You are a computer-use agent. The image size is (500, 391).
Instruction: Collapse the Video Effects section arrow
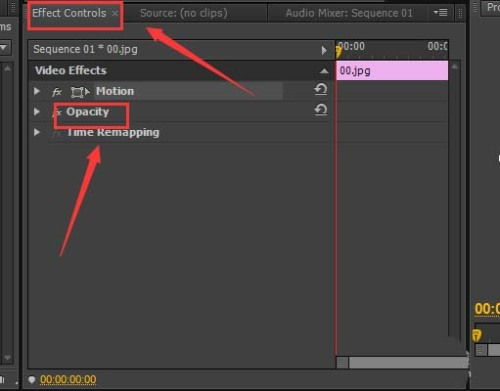pos(324,71)
